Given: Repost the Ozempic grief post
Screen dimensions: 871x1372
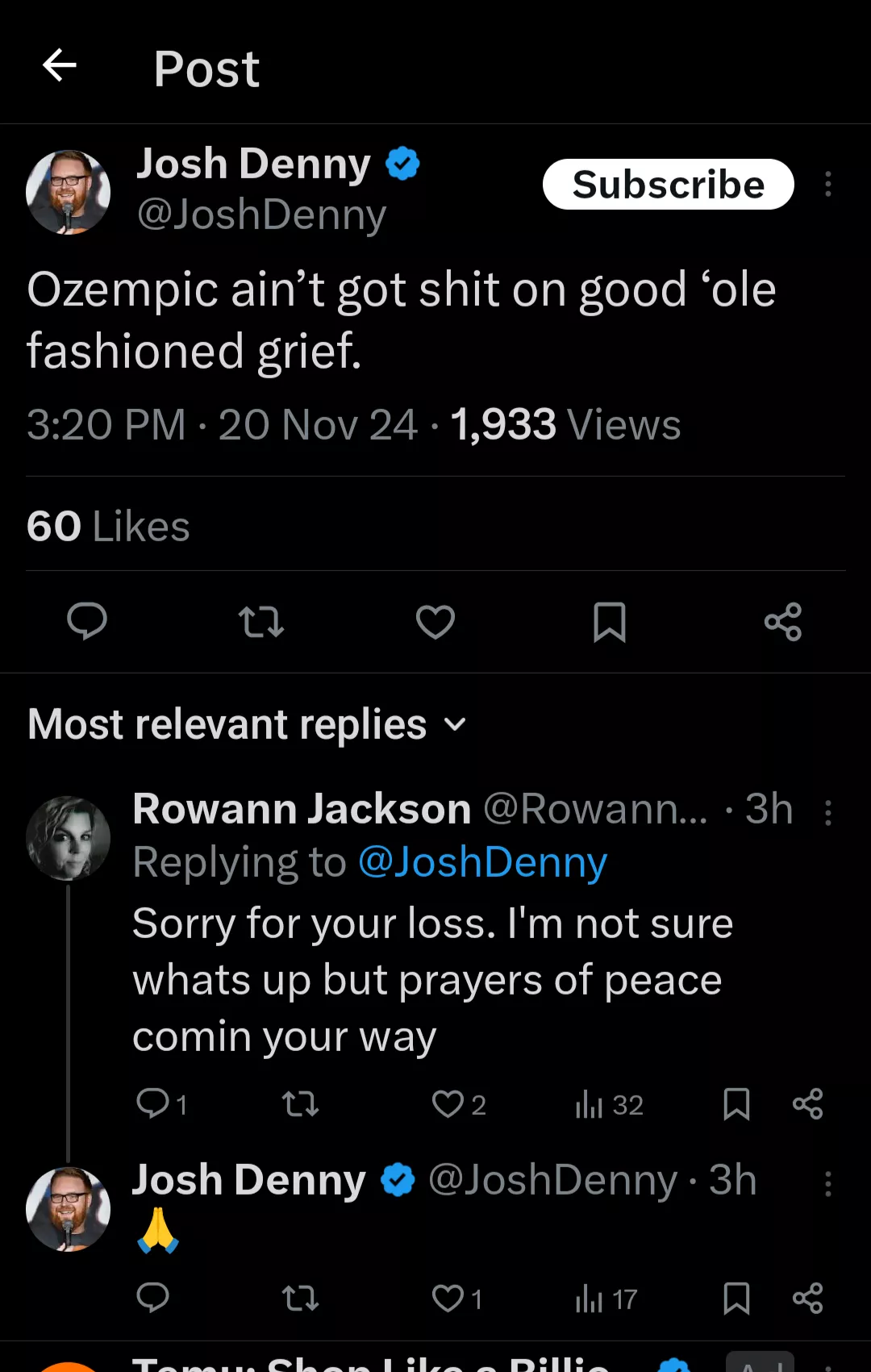Looking at the screenshot, I should click(261, 622).
